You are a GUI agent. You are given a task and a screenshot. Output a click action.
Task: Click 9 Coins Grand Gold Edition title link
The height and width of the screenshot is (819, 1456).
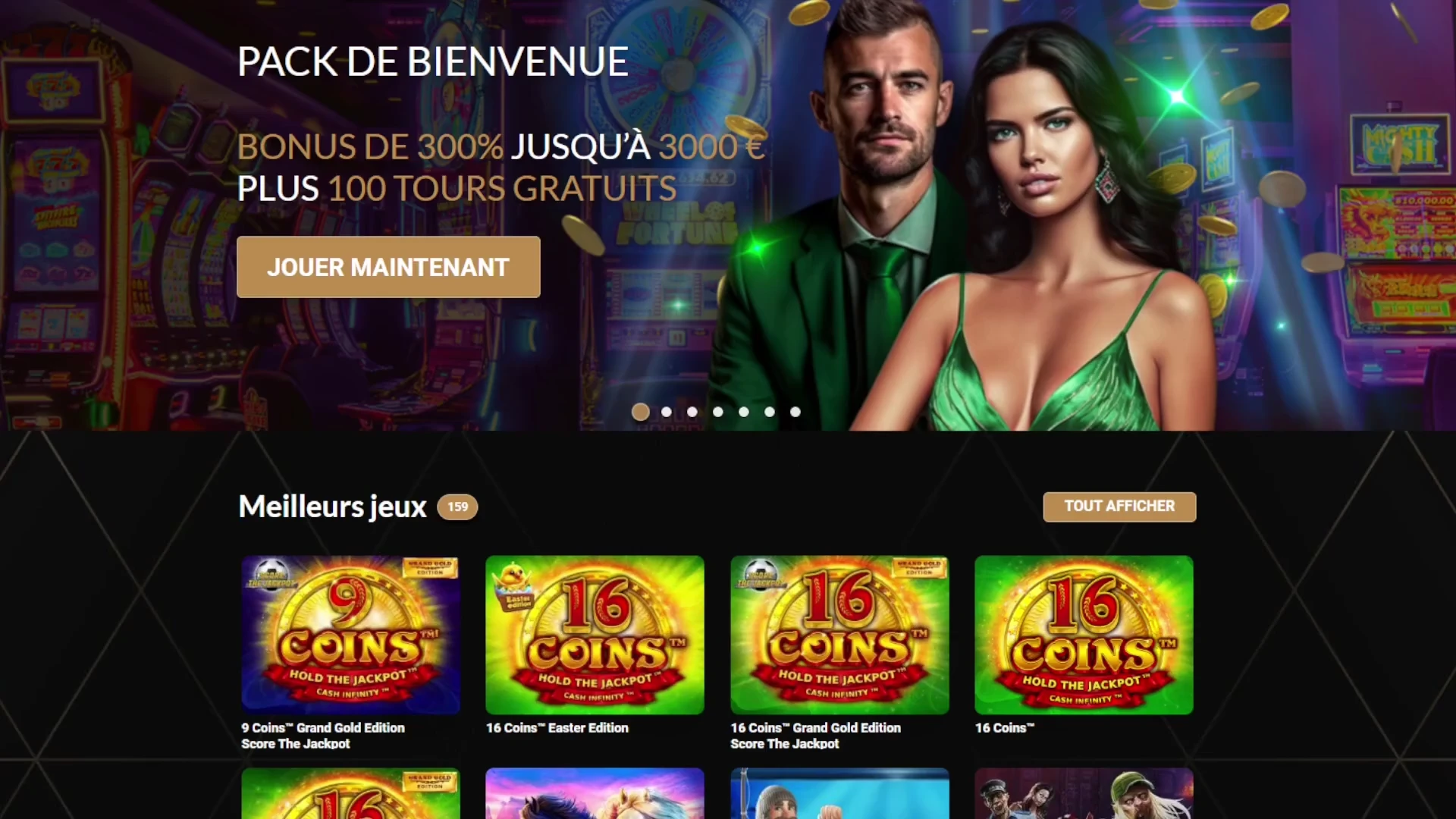click(323, 736)
